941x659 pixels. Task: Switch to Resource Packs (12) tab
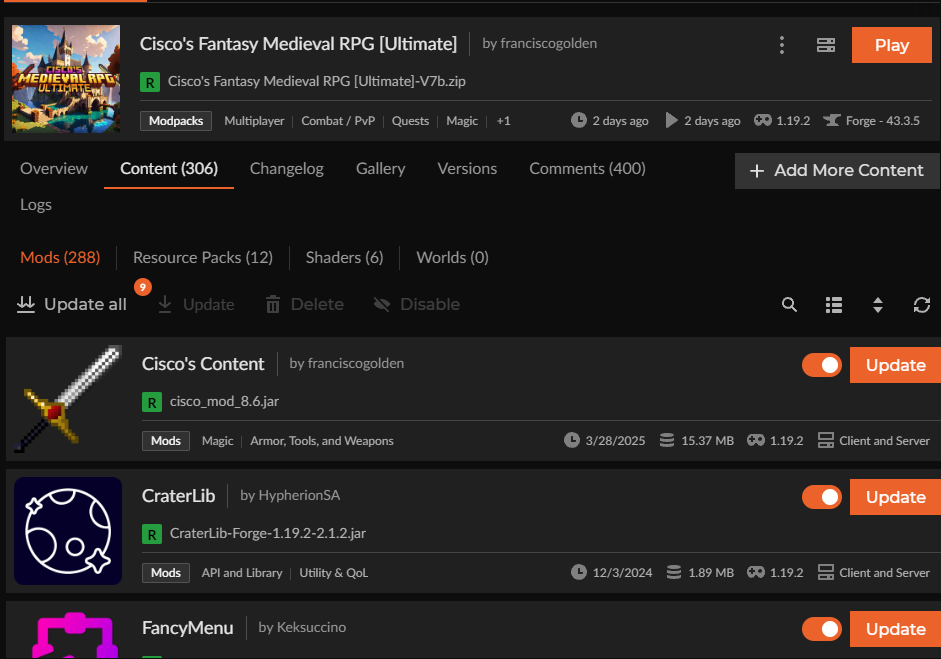click(203, 257)
